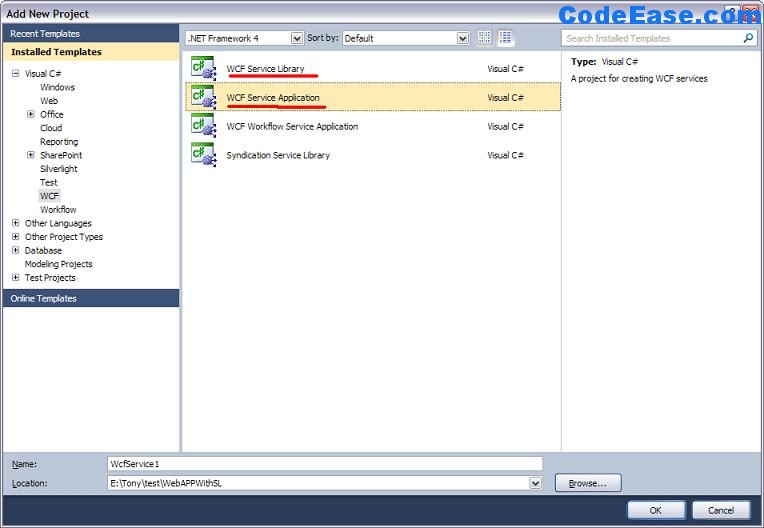The height and width of the screenshot is (528, 764).
Task: Expand the Office node
Action: (x=31, y=114)
